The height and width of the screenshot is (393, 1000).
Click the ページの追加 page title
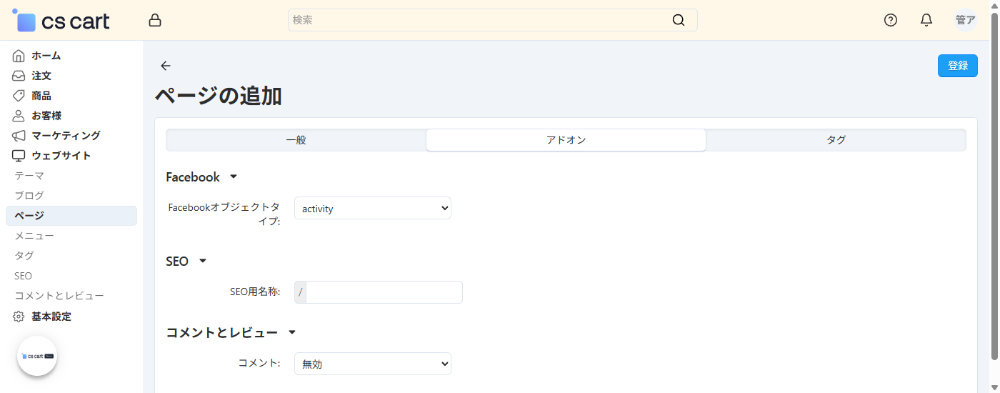point(218,96)
